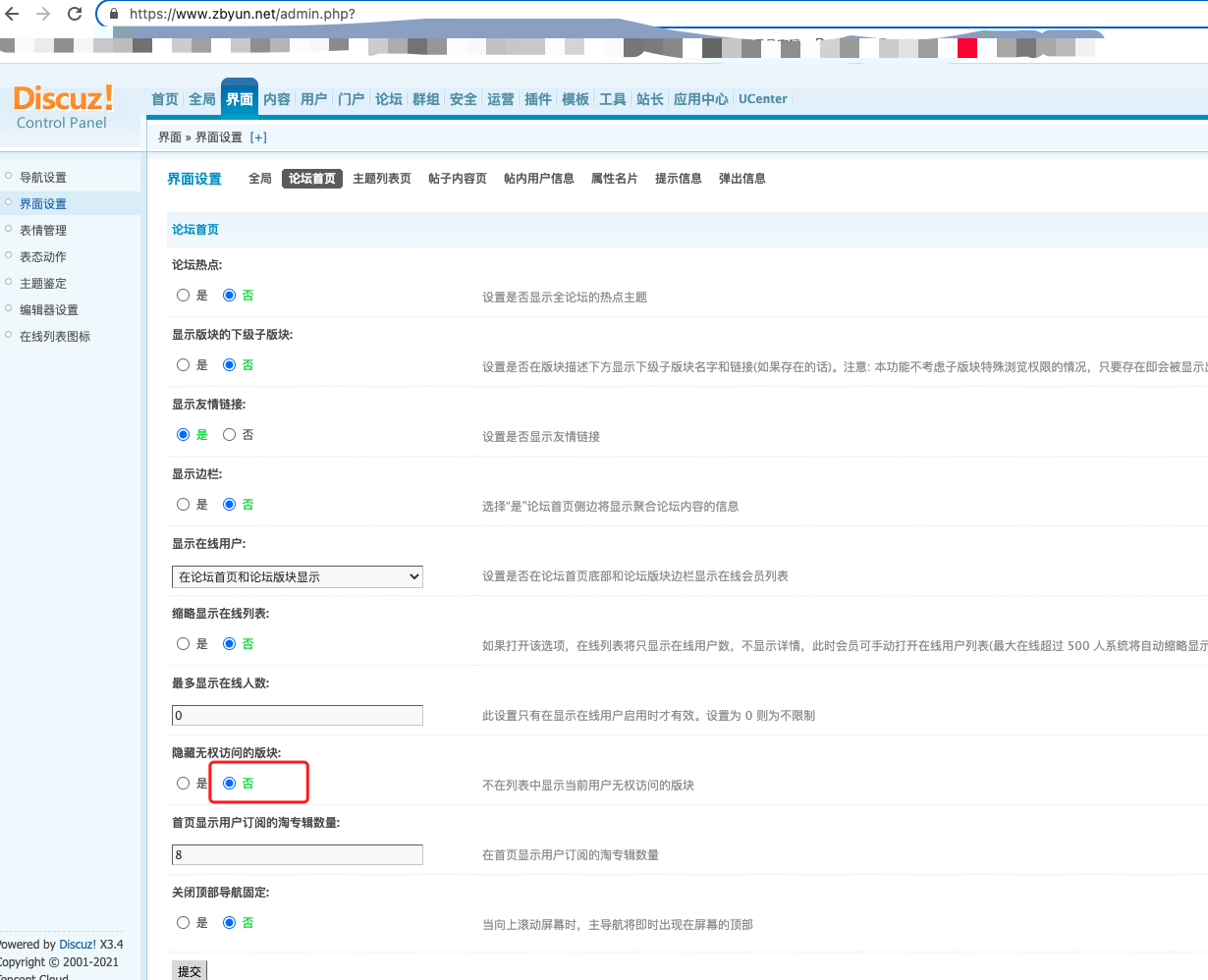Screen dimensions: 1208x980
Task: Click the address bar lock icon
Action: click(x=114, y=15)
